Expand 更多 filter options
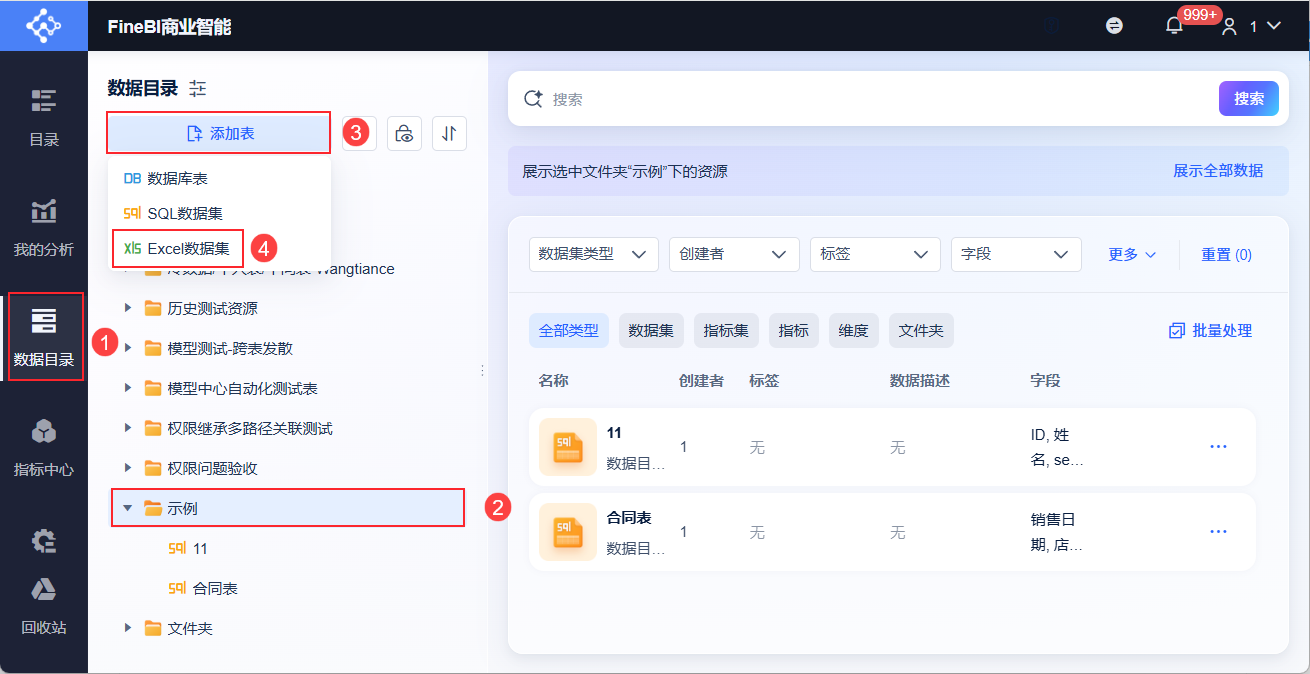This screenshot has width=1310, height=674. [x=1132, y=254]
